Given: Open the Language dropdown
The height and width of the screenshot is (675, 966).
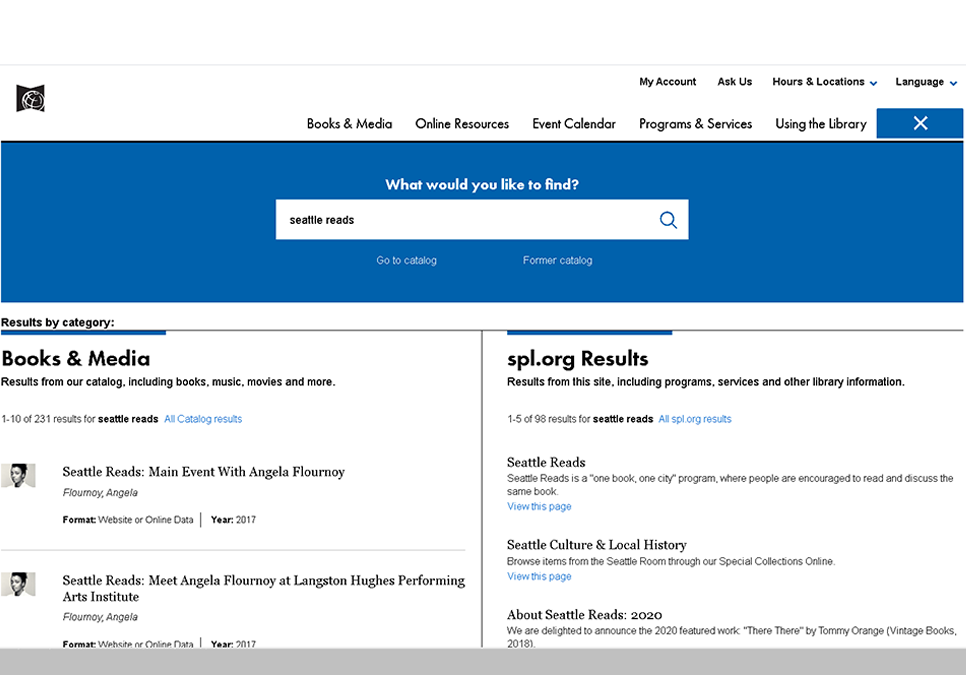Looking at the screenshot, I should click(x=920, y=82).
